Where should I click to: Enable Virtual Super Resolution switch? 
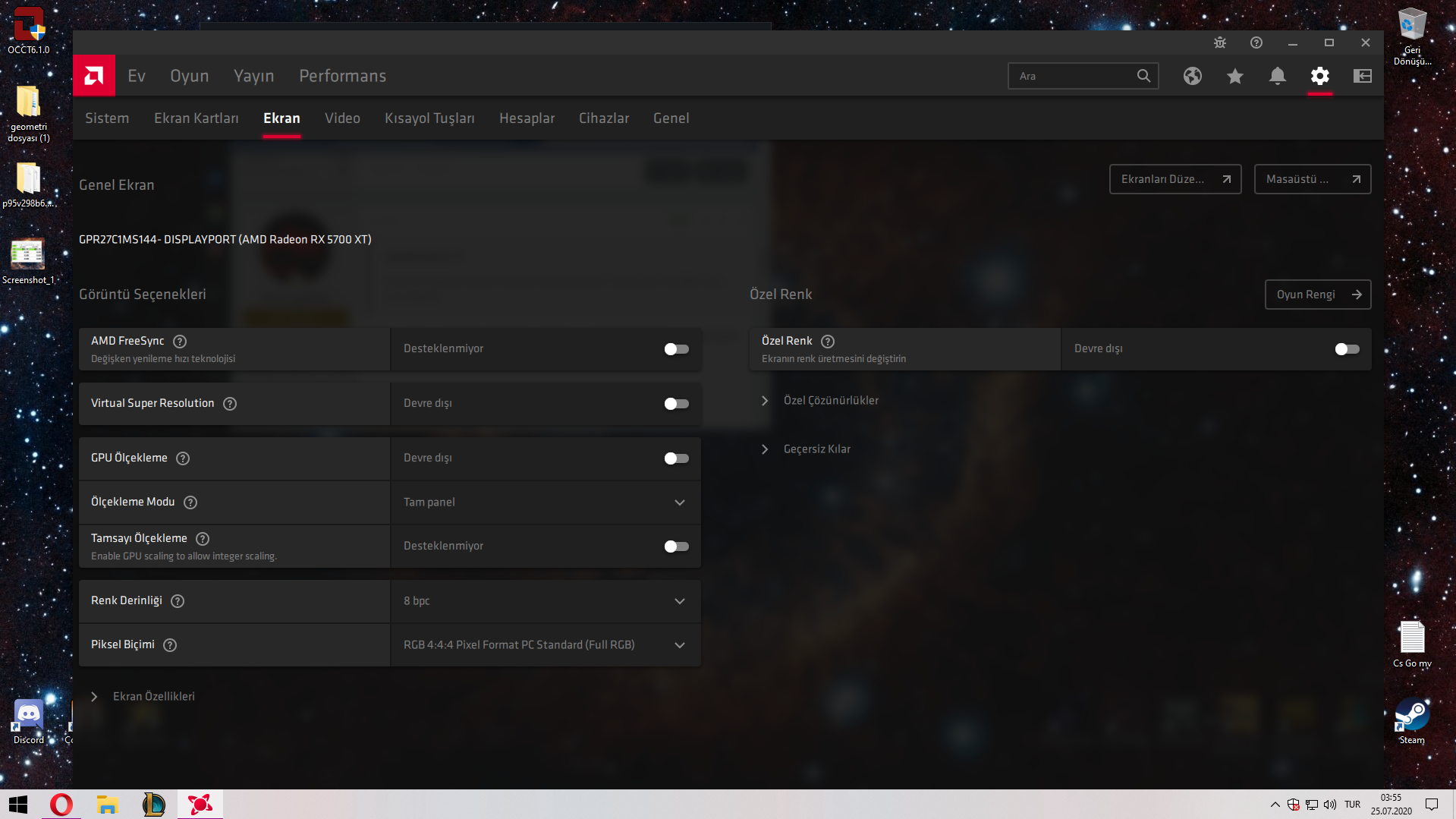(x=676, y=404)
